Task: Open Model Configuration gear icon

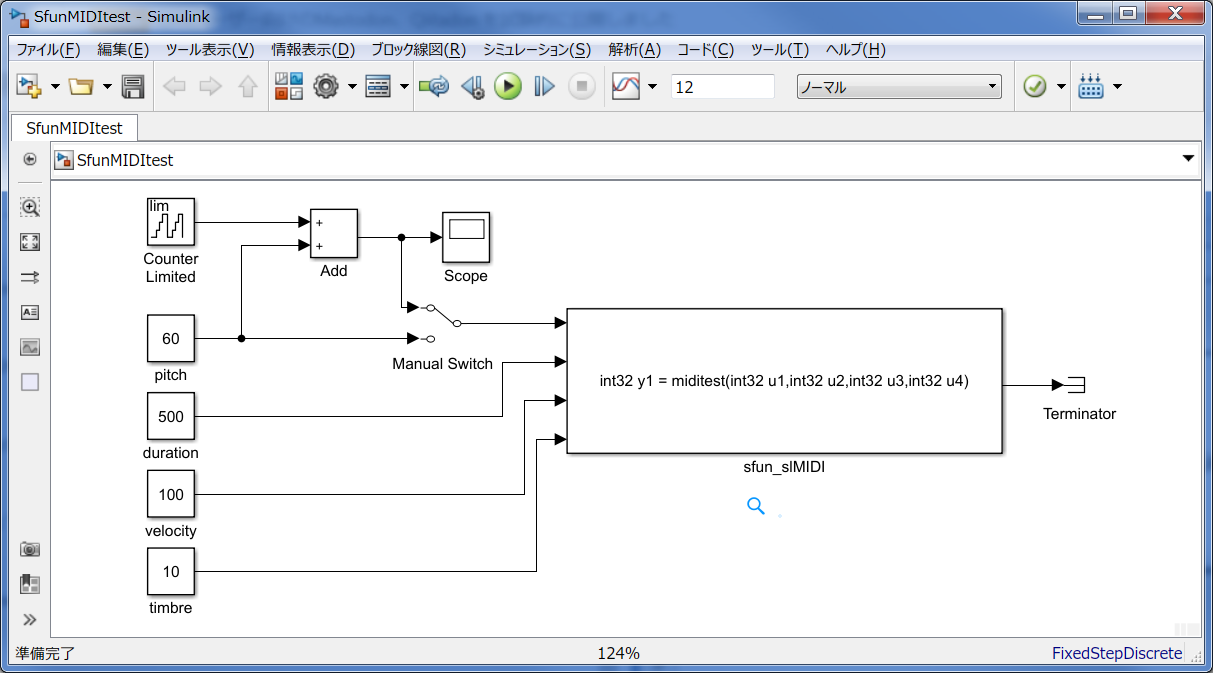Action: (x=326, y=87)
